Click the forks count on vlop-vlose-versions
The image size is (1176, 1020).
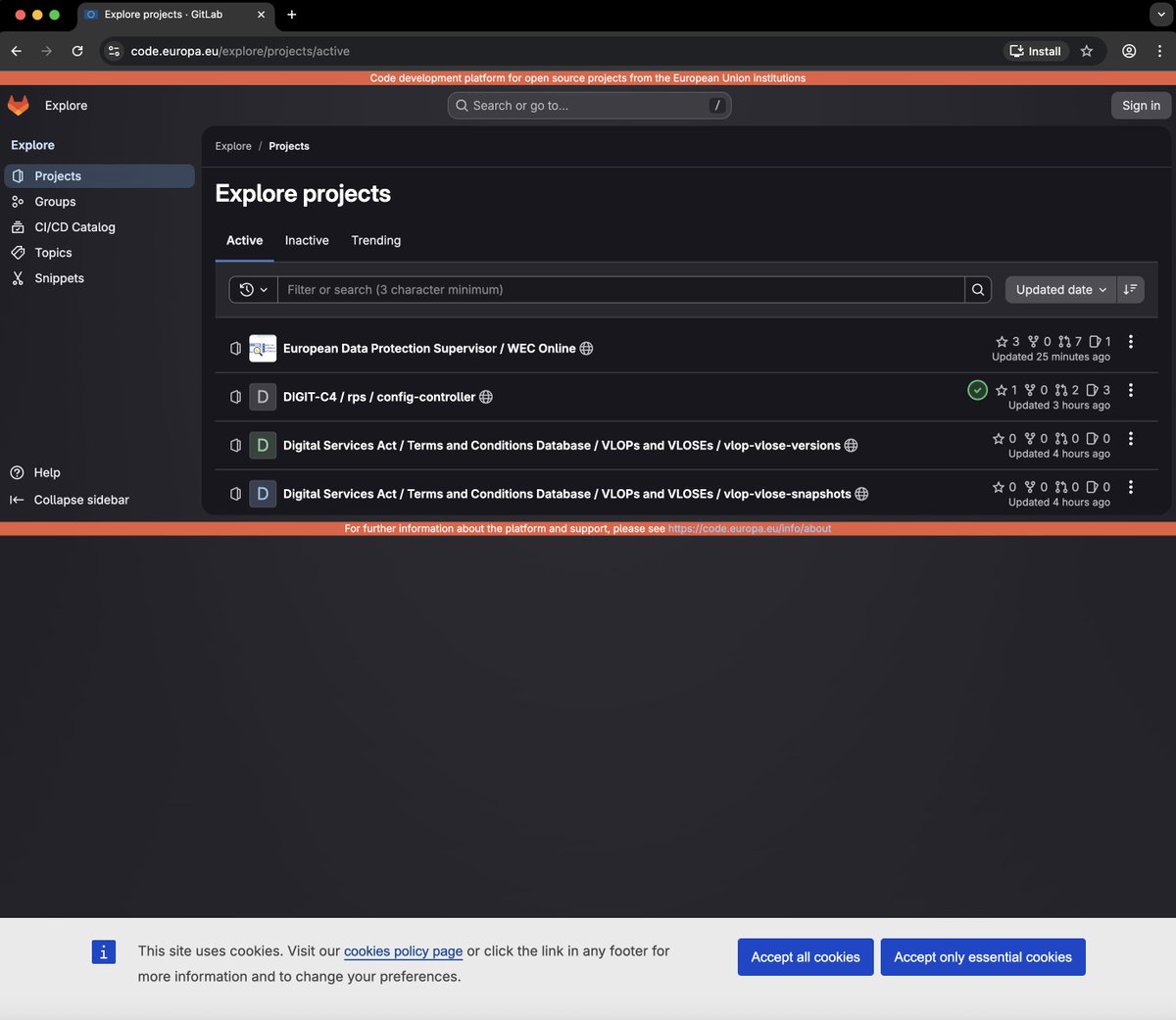point(1036,439)
